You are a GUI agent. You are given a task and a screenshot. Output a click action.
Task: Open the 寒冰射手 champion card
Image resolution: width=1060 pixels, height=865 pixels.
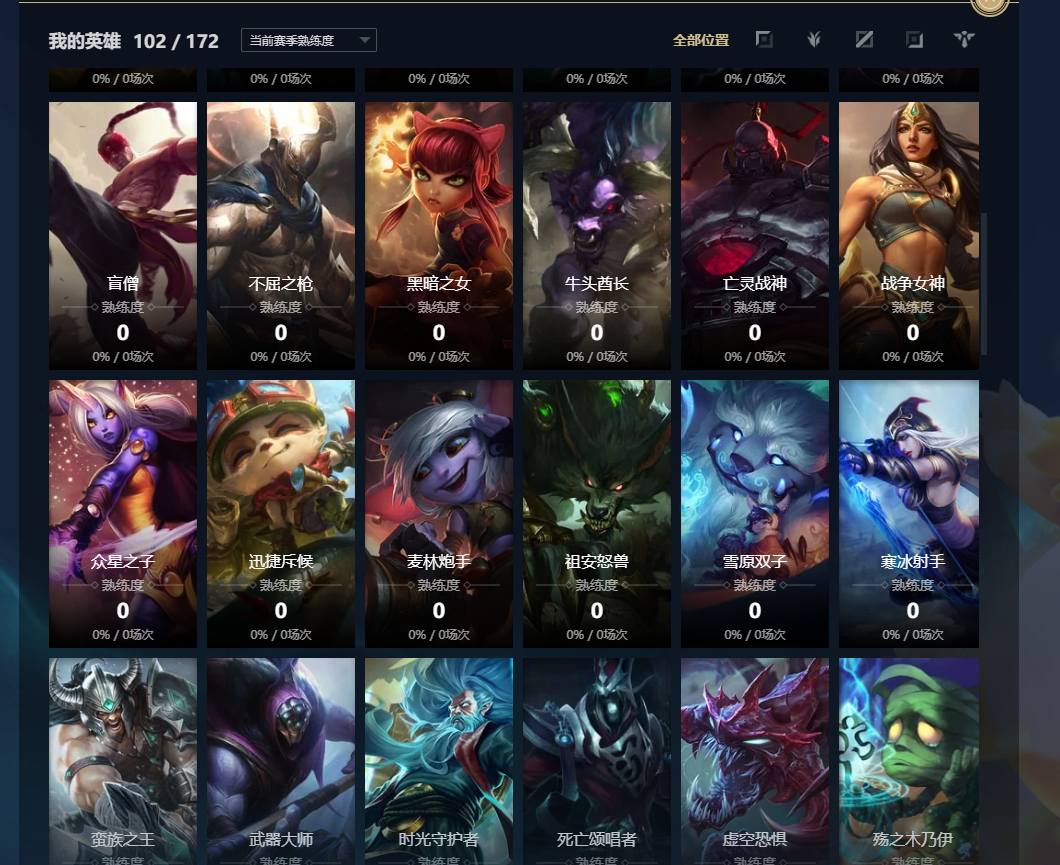coord(909,514)
